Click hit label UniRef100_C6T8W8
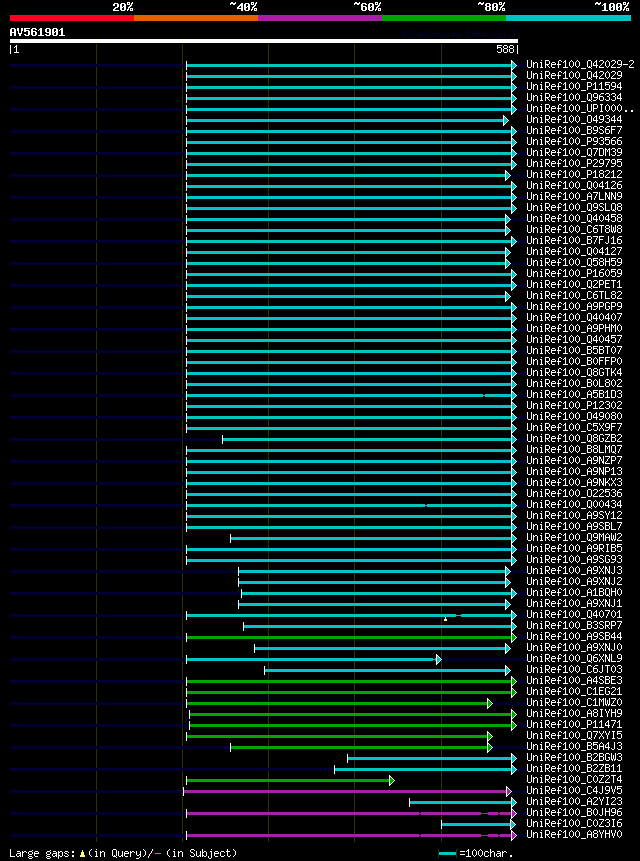The height and width of the screenshot is (861, 640). point(574,230)
